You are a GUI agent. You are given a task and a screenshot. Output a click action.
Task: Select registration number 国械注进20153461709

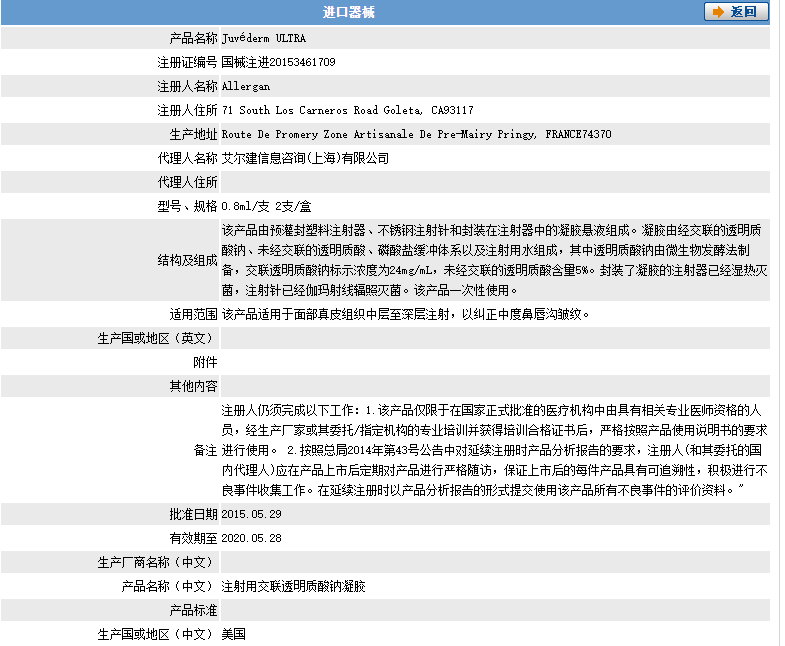point(278,62)
